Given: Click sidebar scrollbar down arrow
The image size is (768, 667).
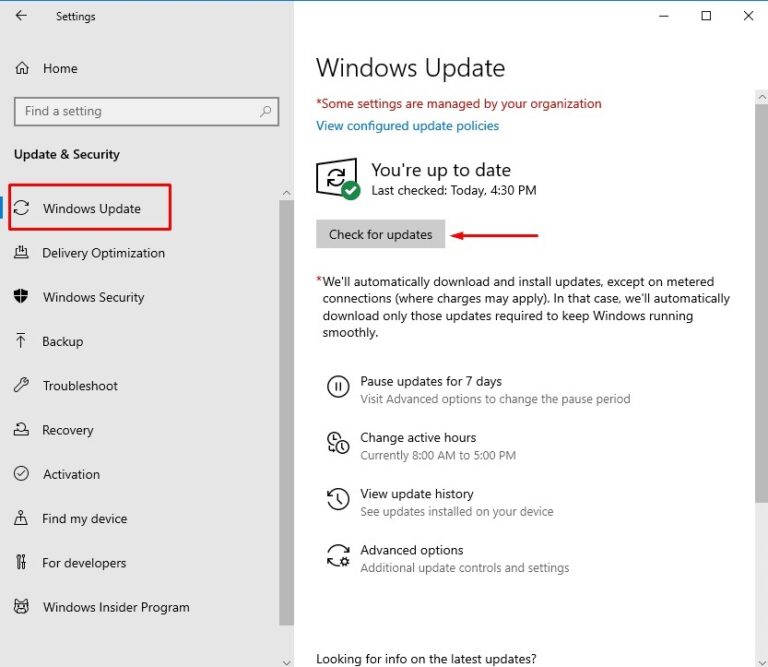Looking at the screenshot, I should point(287,662).
